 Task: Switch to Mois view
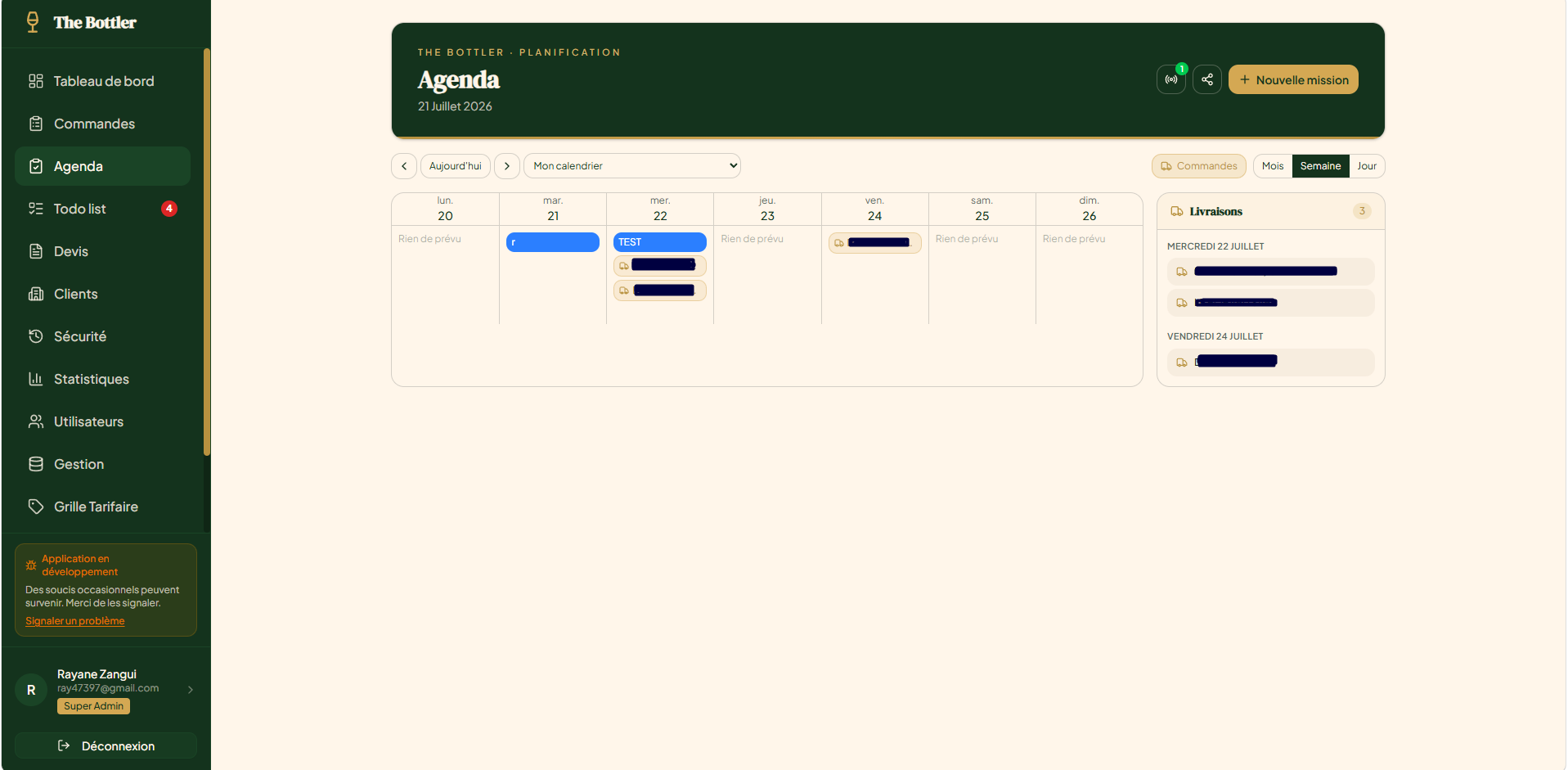point(1273,166)
